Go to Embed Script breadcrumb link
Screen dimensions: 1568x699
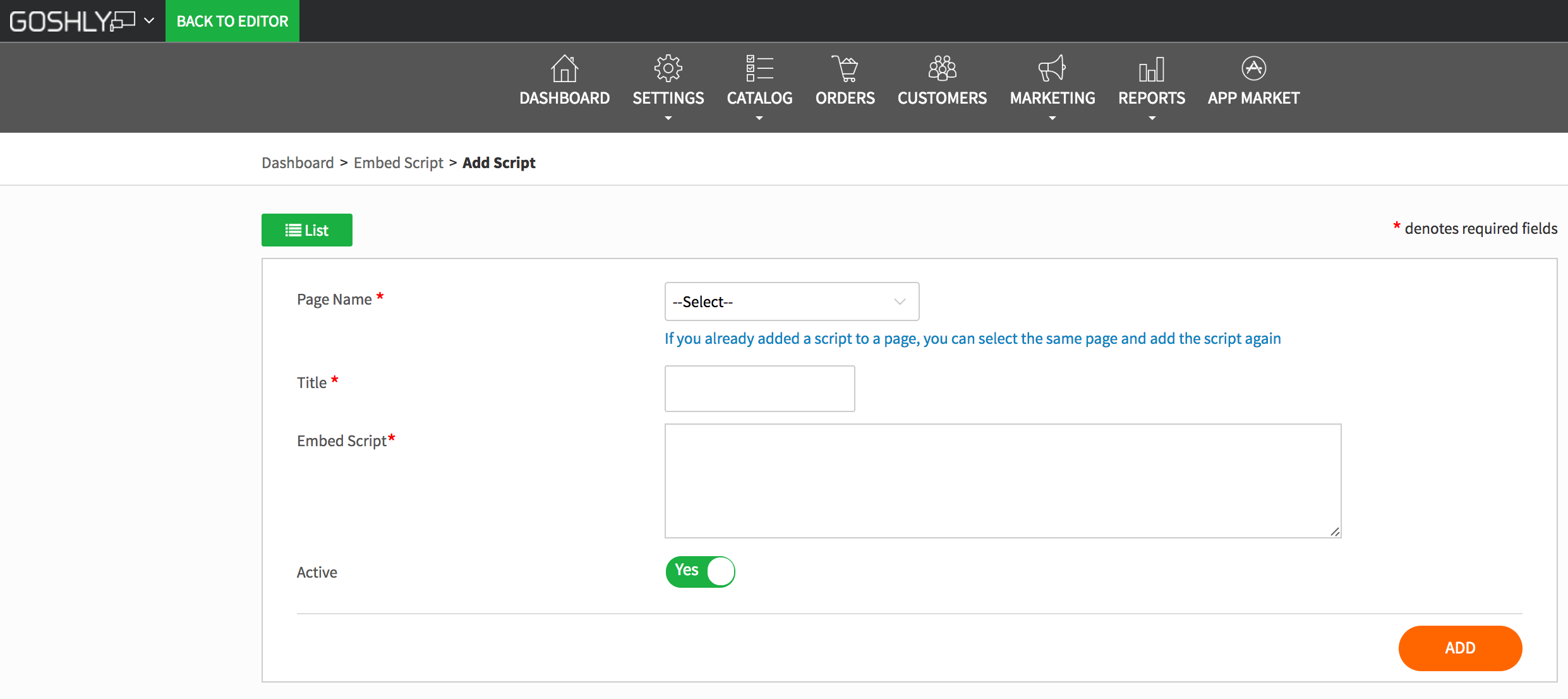click(398, 163)
